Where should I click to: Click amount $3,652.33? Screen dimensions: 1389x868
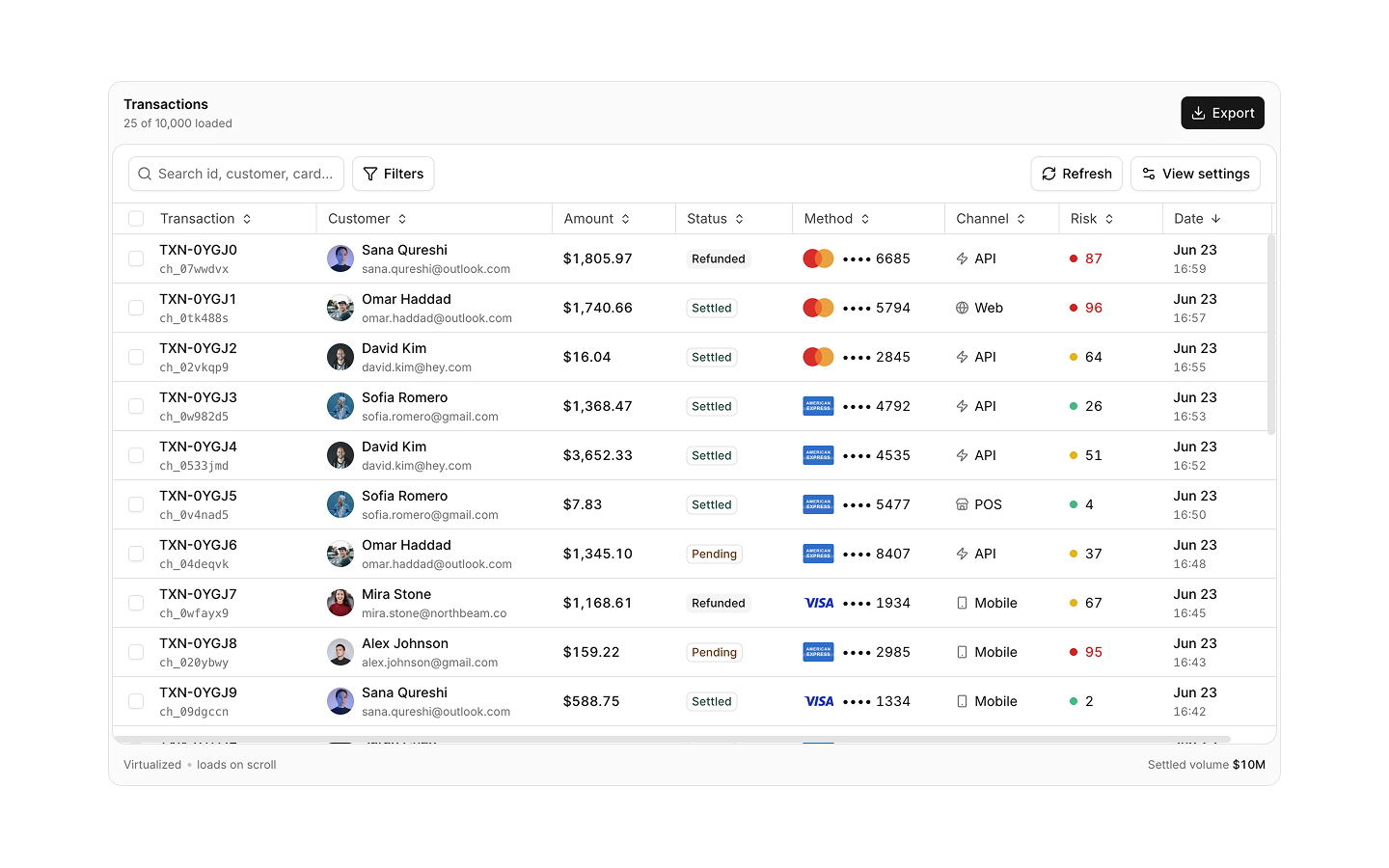tap(598, 455)
